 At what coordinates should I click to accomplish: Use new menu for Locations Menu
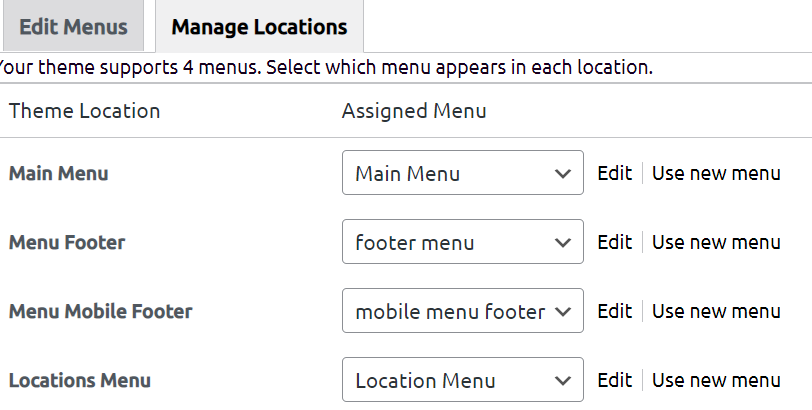716,380
